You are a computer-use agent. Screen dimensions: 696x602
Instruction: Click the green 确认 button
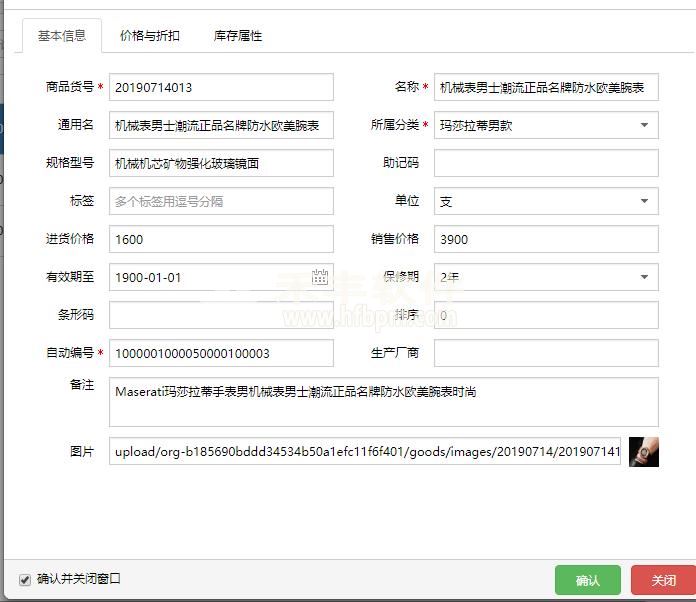tap(588, 580)
